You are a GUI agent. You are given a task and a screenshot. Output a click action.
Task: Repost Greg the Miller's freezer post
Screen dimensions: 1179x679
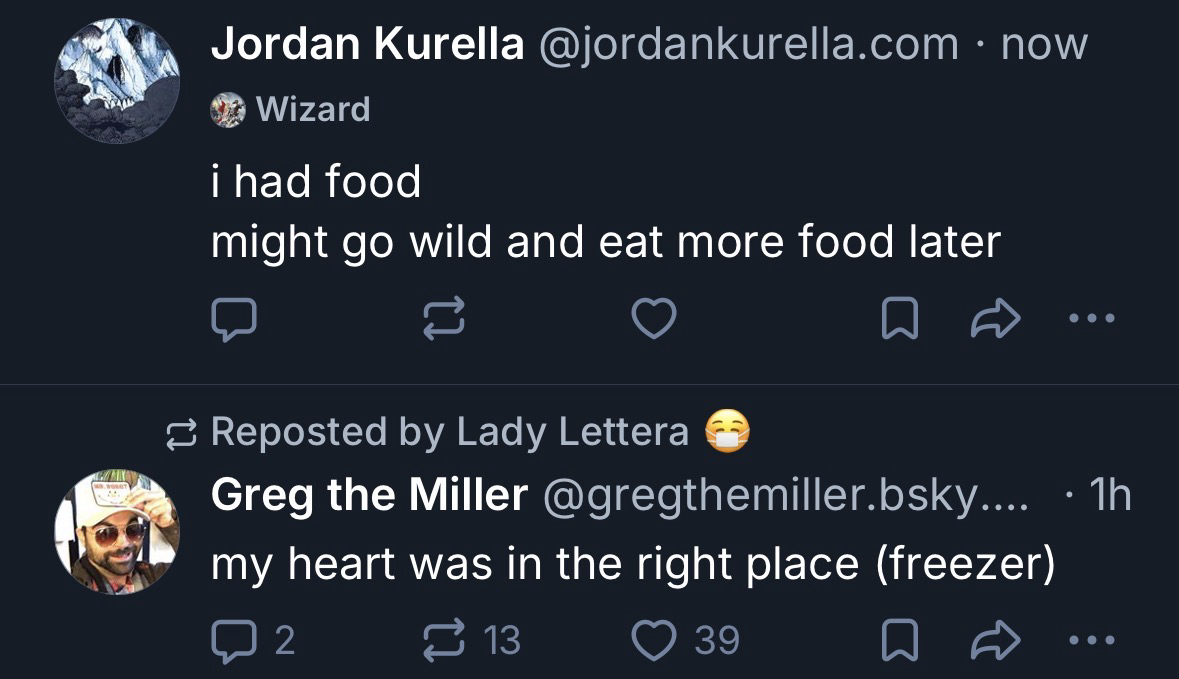[x=444, y=639]
